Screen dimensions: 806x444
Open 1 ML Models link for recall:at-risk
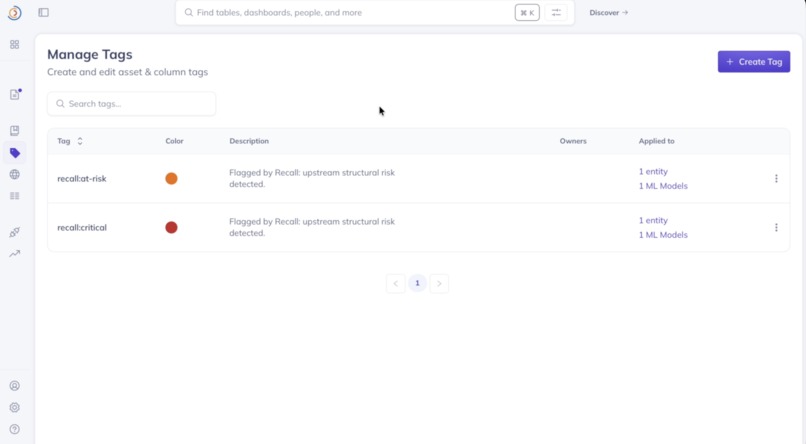point(663,186)
